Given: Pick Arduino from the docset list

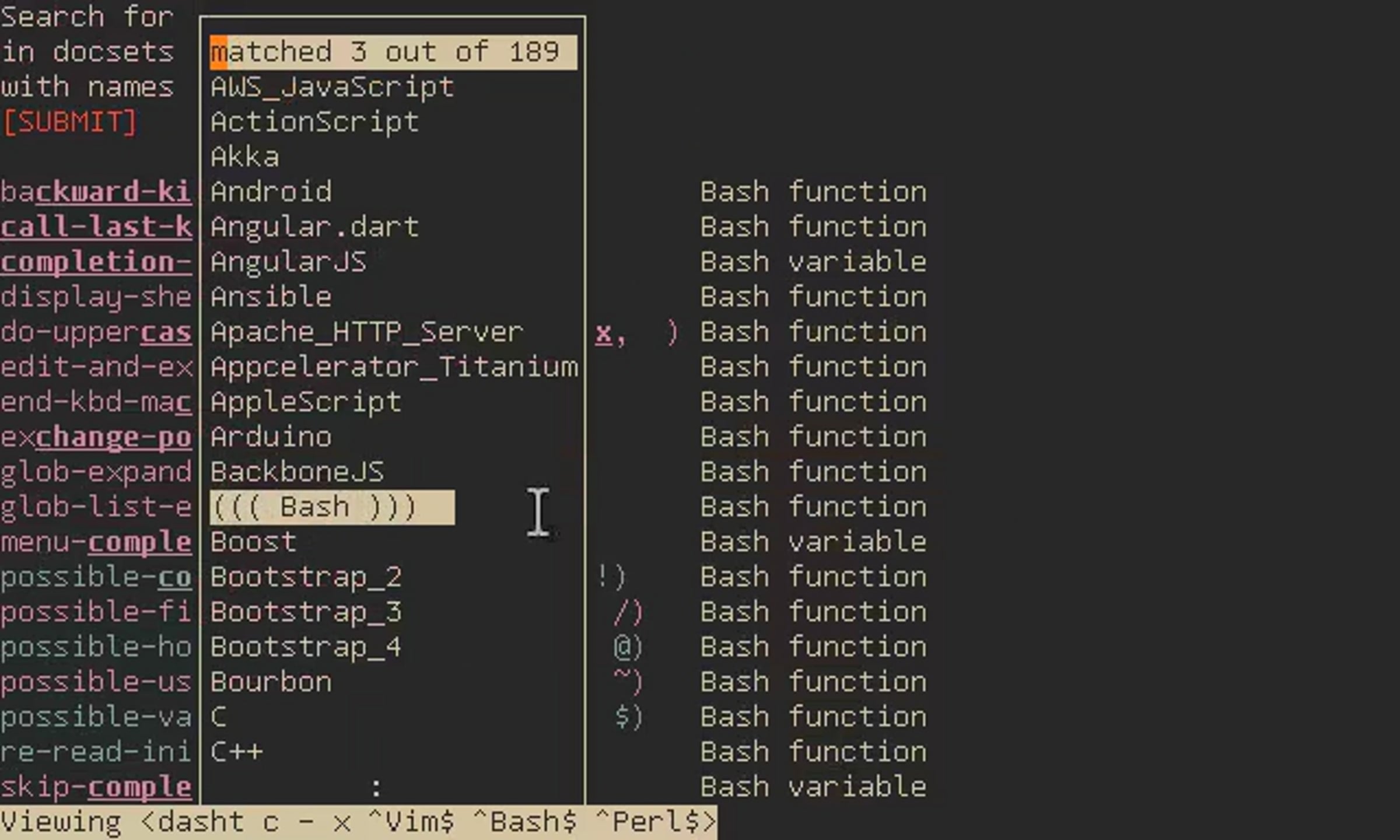Looking at the screenshot, I should click(271, 437).
